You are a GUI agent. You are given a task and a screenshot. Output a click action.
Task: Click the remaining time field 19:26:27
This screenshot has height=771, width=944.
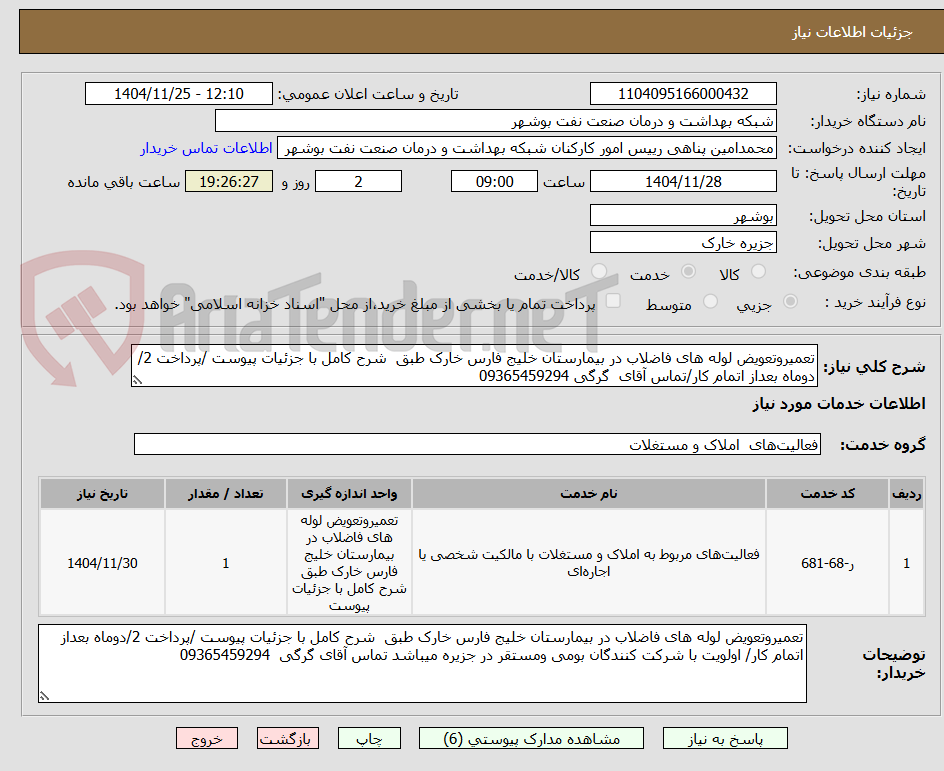pyautogui.click(x=229, y=181)
